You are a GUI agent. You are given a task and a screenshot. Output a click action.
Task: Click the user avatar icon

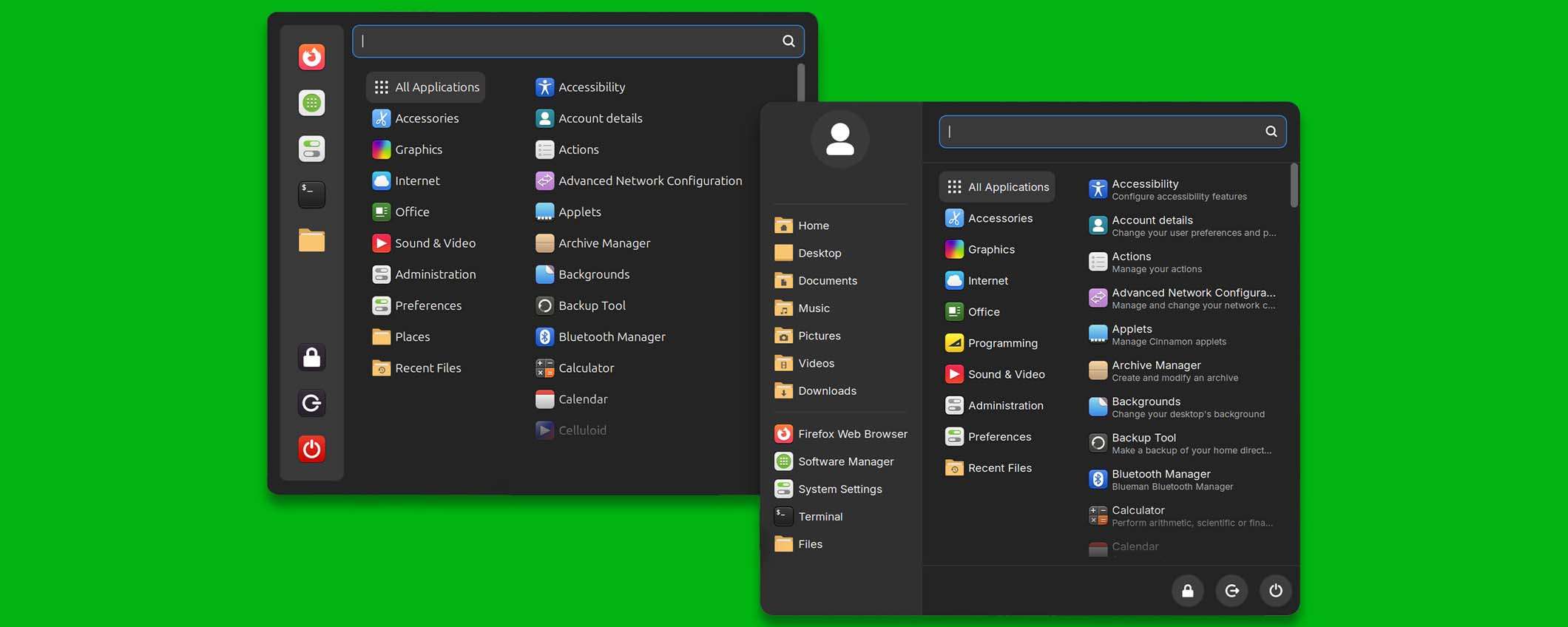click(839, 139)
